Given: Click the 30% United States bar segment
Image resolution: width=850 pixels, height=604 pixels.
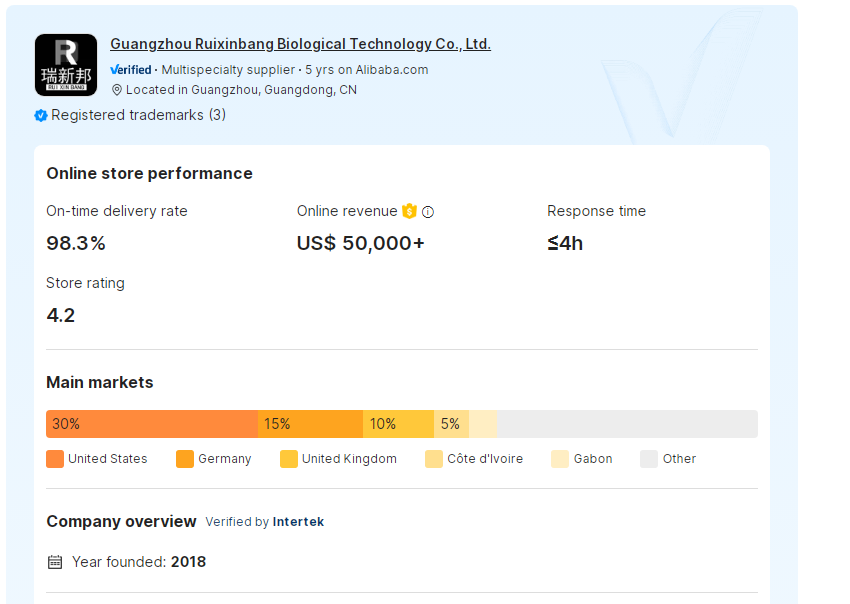Looking at the screenshot, I should [152, 424].
